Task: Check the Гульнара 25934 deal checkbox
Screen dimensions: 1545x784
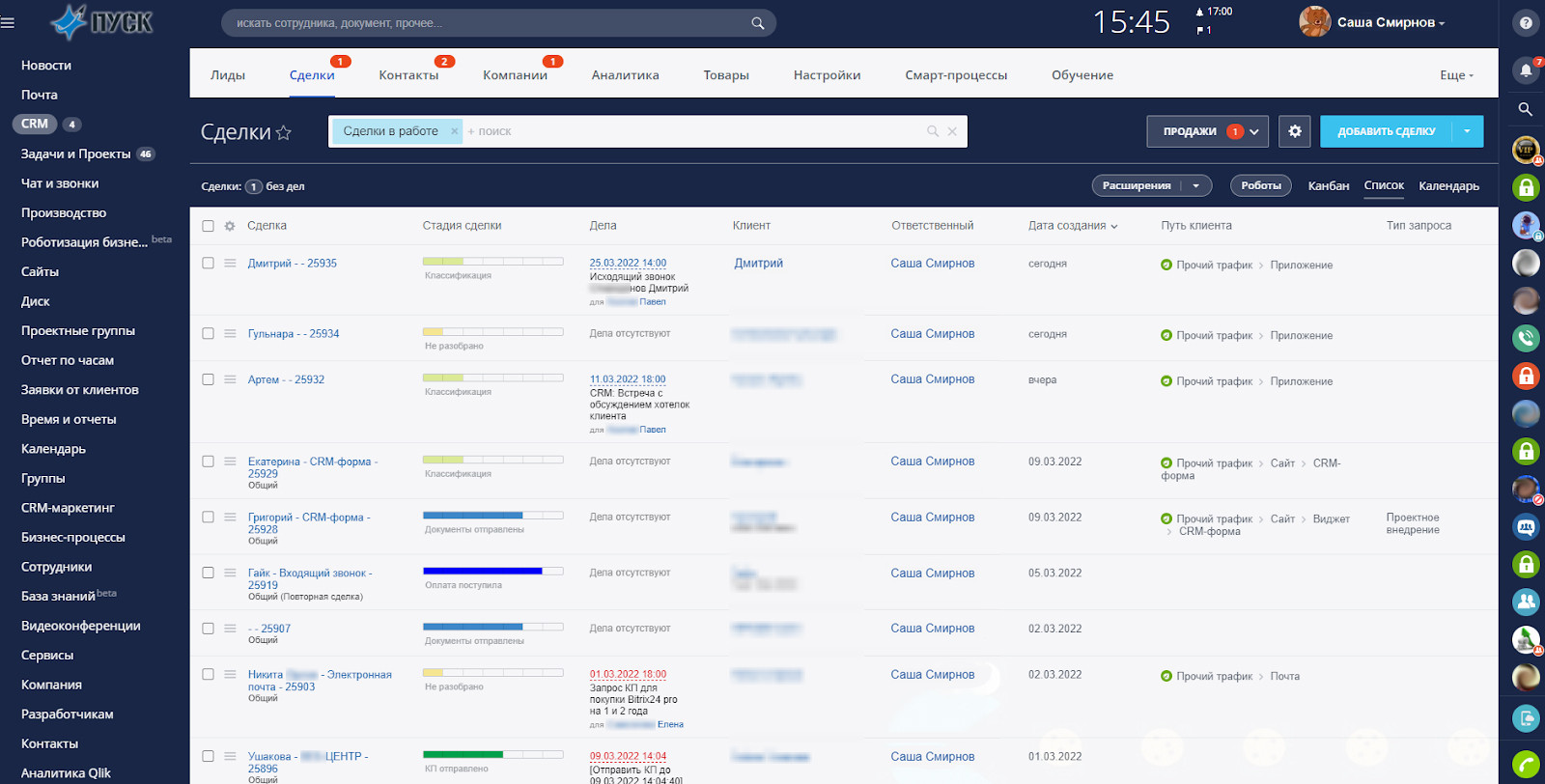Action: tap(208, 333)
